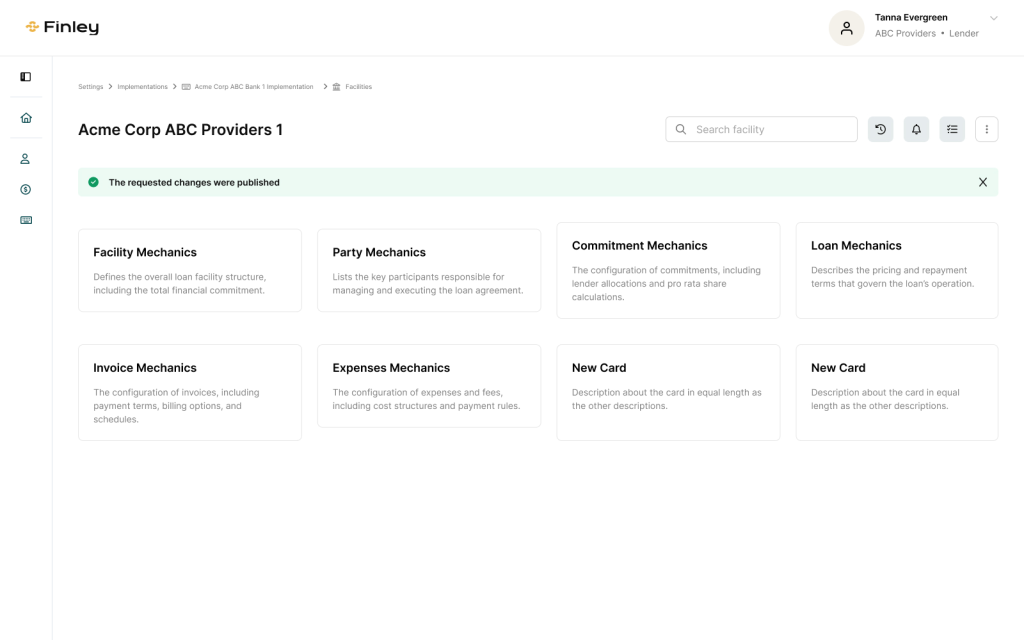Viewport: 1024px width, 640px height.
Task: Open the dollar payments sidebar icon
Action: (26, 189)
